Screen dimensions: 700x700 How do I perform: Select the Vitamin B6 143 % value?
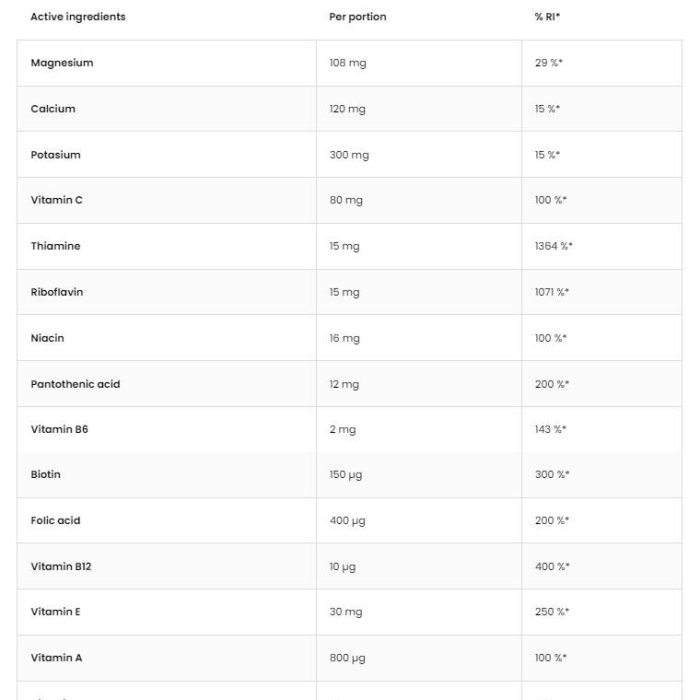point(550,429)
